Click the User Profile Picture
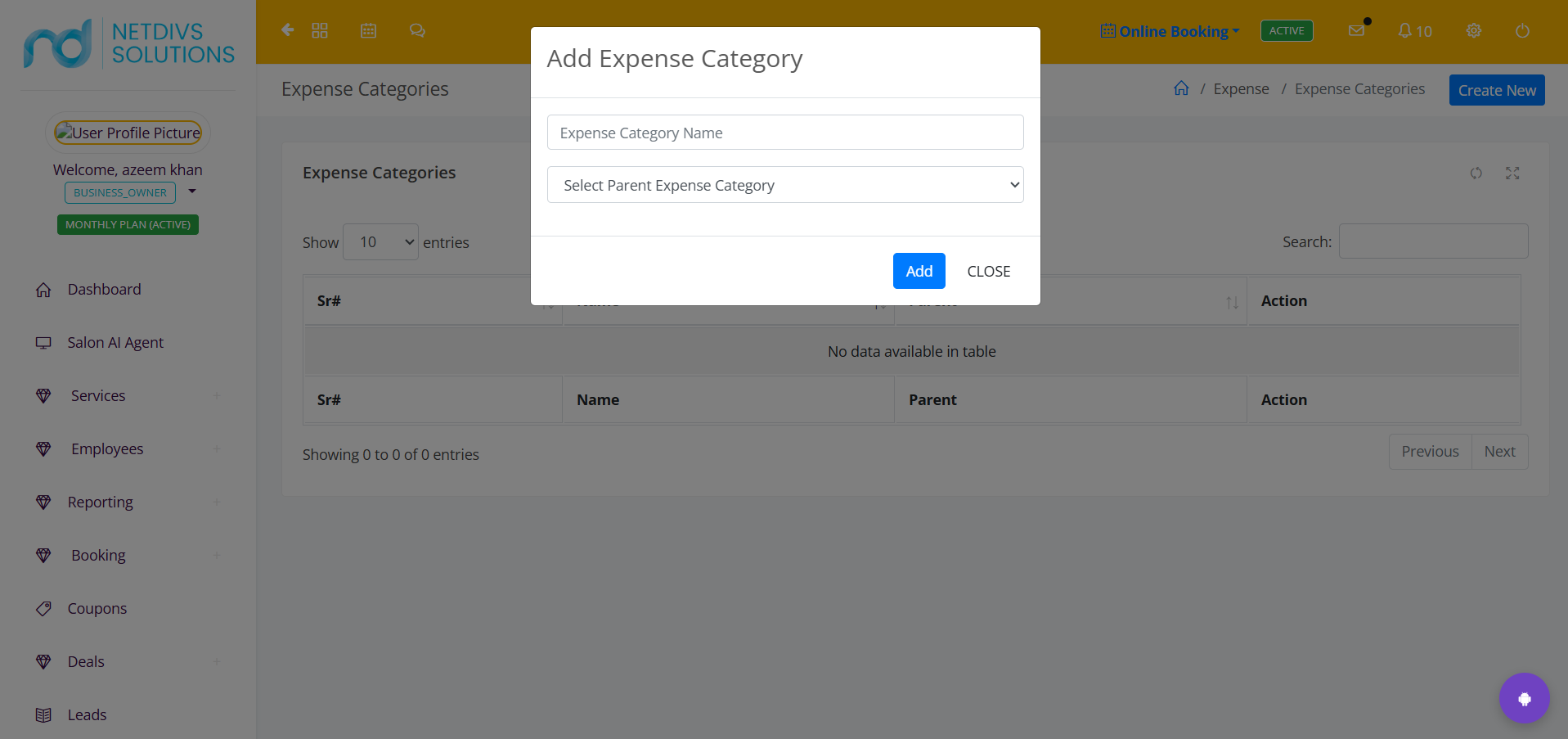Screen dimensions: 1568x739 pos(128,133)
